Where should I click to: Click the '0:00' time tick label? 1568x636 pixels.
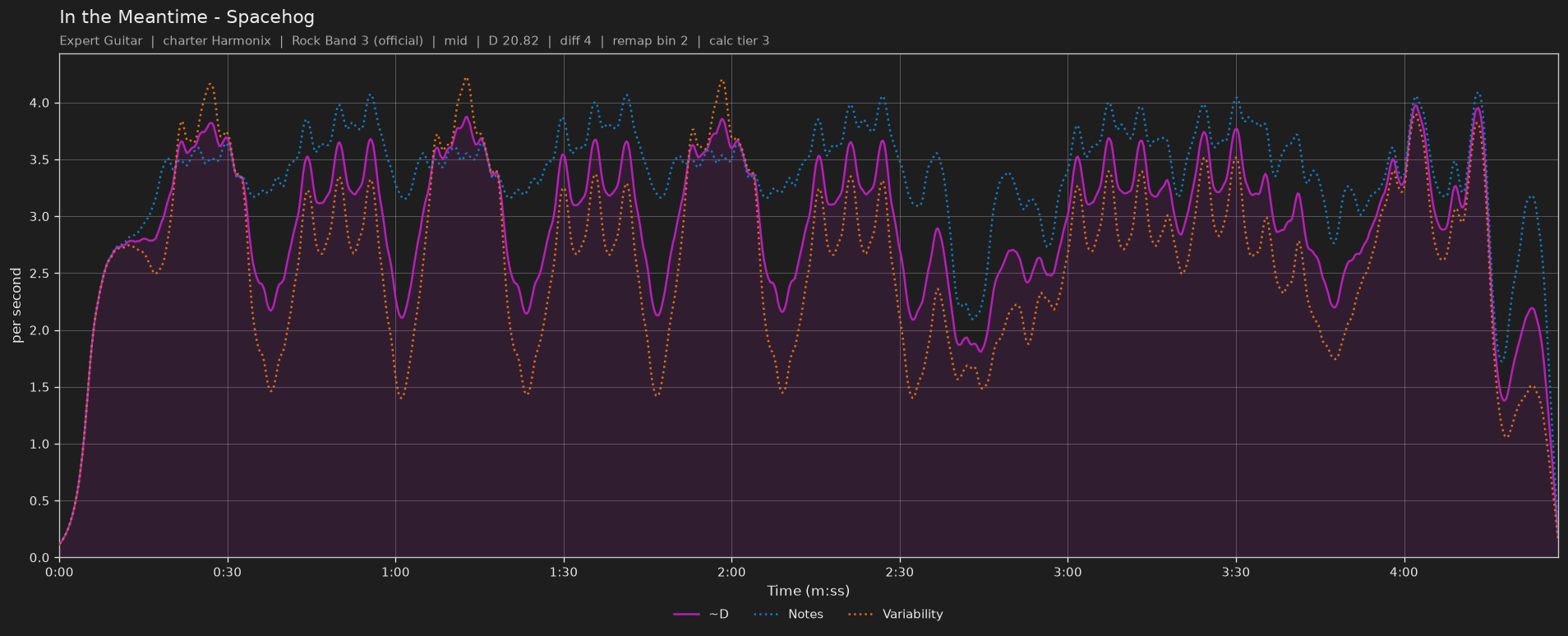coord(59,573)
